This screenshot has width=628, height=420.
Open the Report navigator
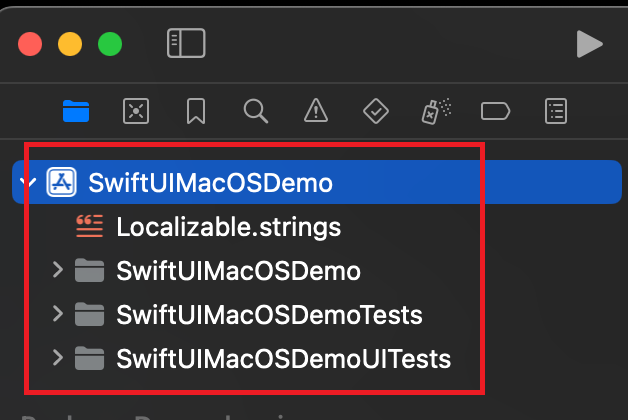coord(555,110)
